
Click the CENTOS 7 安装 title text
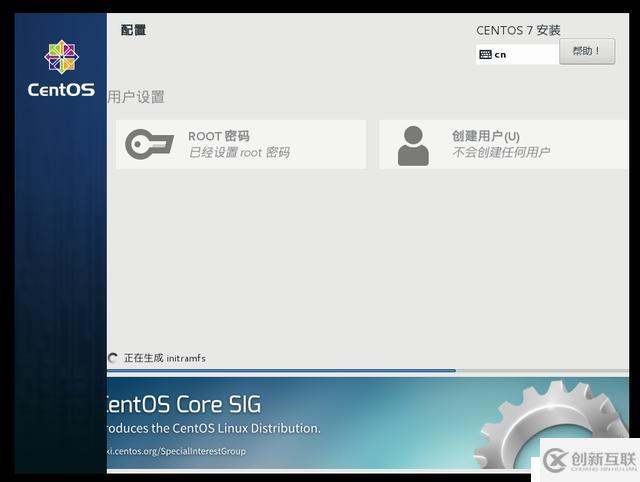pyautogui.click(x=518, y=30)
